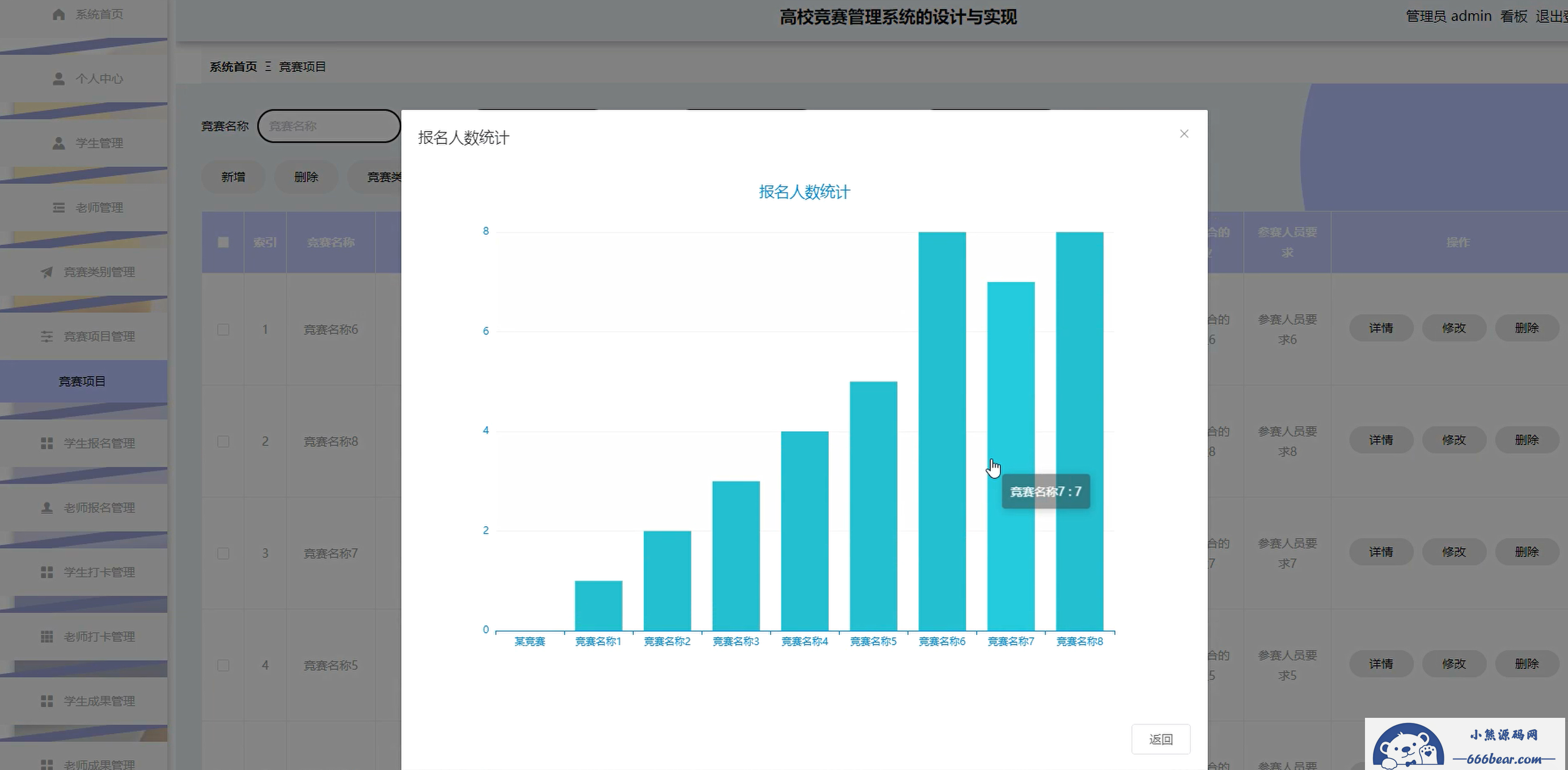Click the 新增 button
Image resolution: width=1568 pixels, height=770 pixels.
[233, 177]
